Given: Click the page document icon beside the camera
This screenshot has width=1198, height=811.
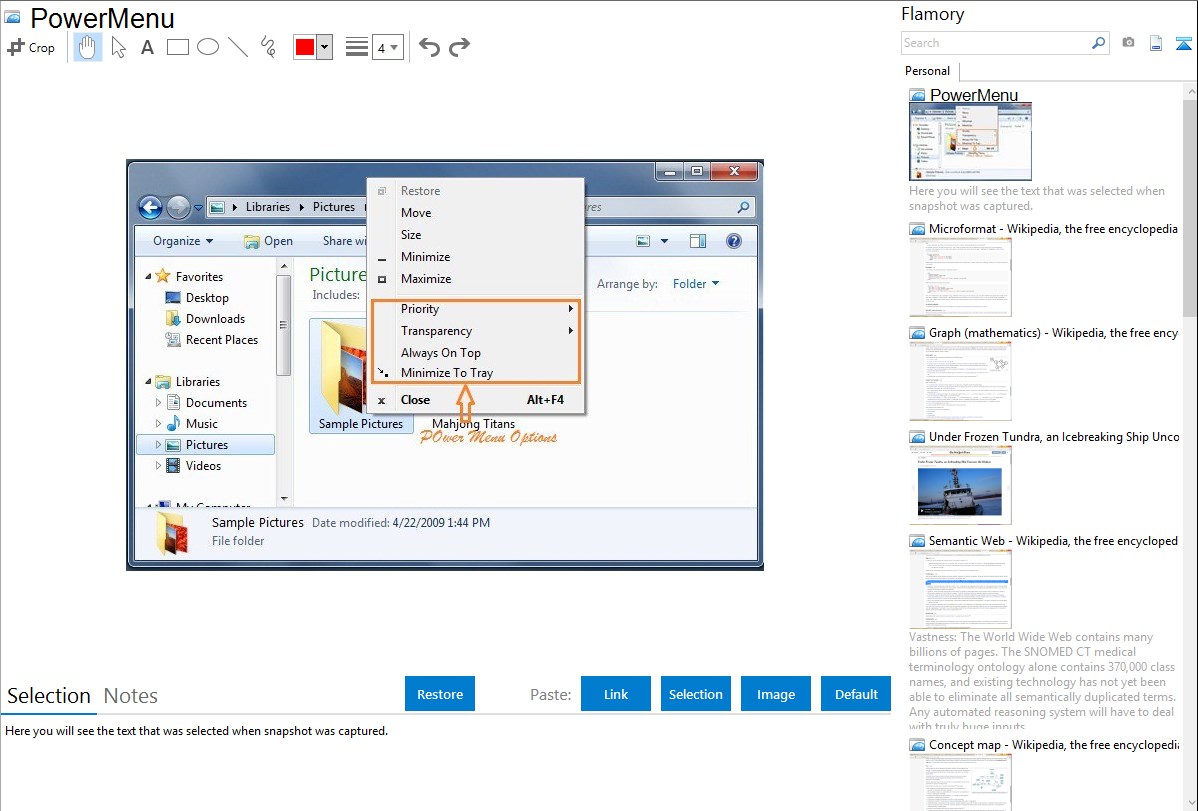Looking at the screenshot, I should point(1156,43).
